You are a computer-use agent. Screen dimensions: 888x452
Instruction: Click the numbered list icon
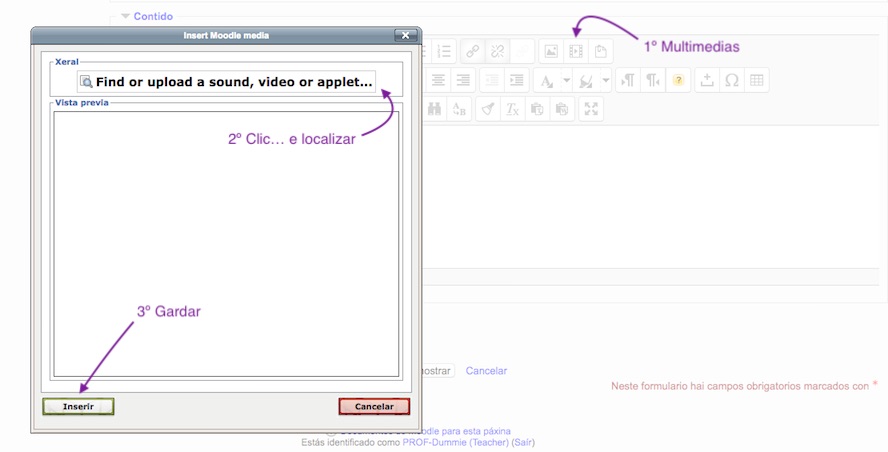(444, 52)
